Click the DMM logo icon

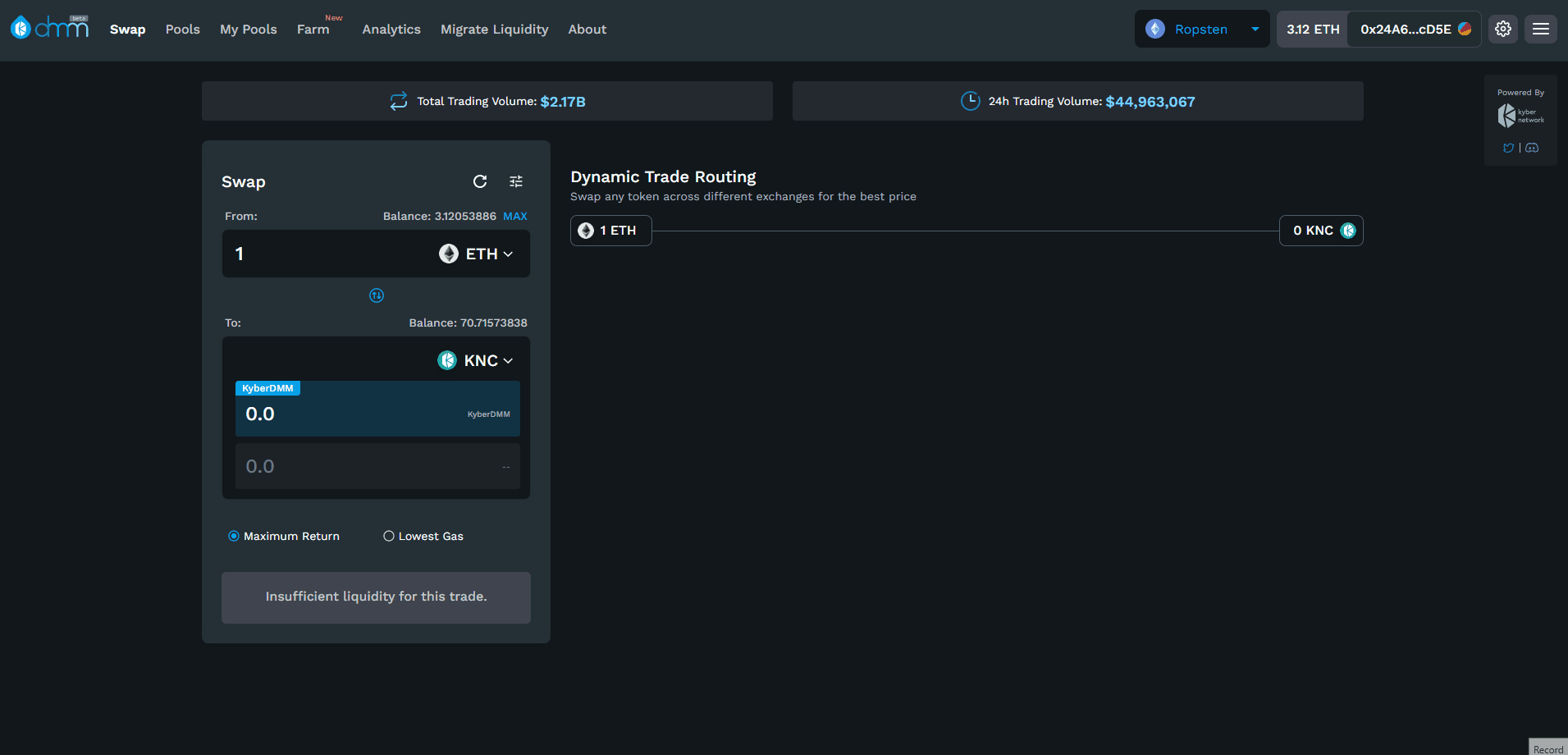coord(49,28)
